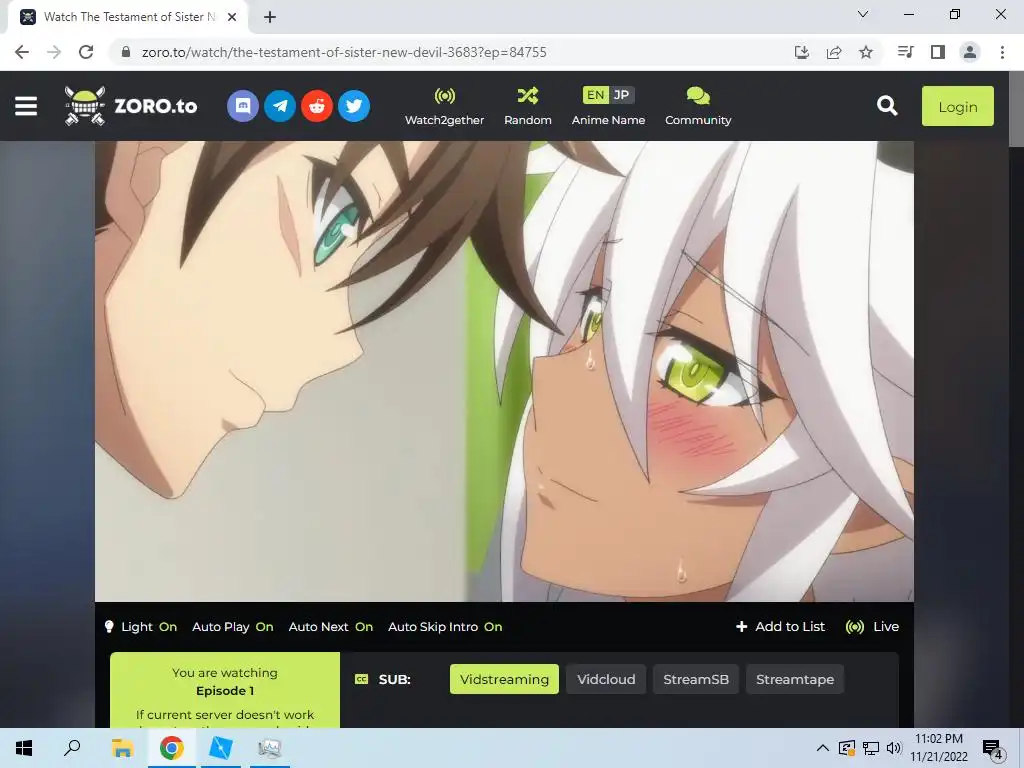The width and height of the screenshot is (1024, 768).
Task: Install app icon in address bar
Action: pos(802,52)
